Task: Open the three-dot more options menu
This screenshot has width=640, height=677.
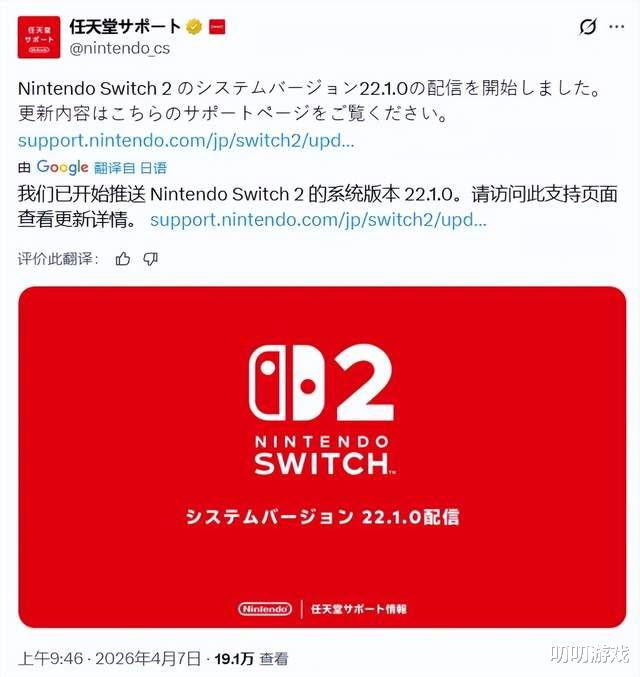Action: pyautogui.click(x=616, y=27)
